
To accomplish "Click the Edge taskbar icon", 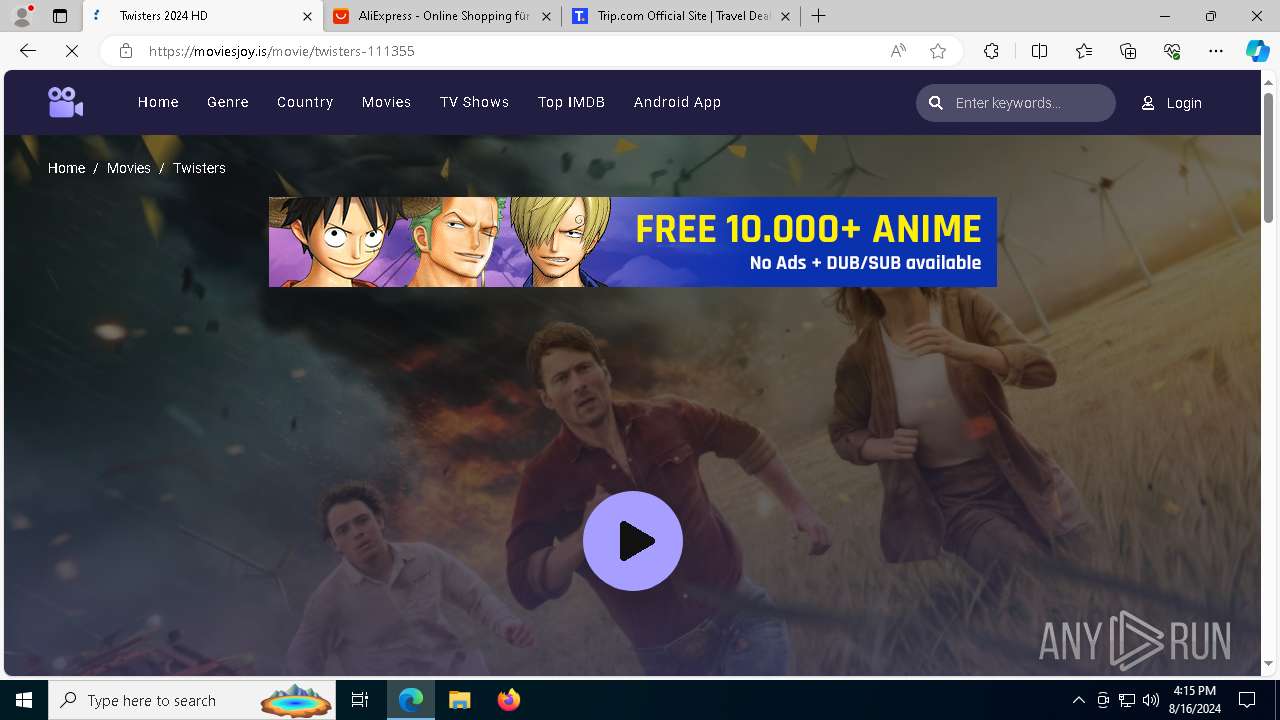I will coord(411,700).
